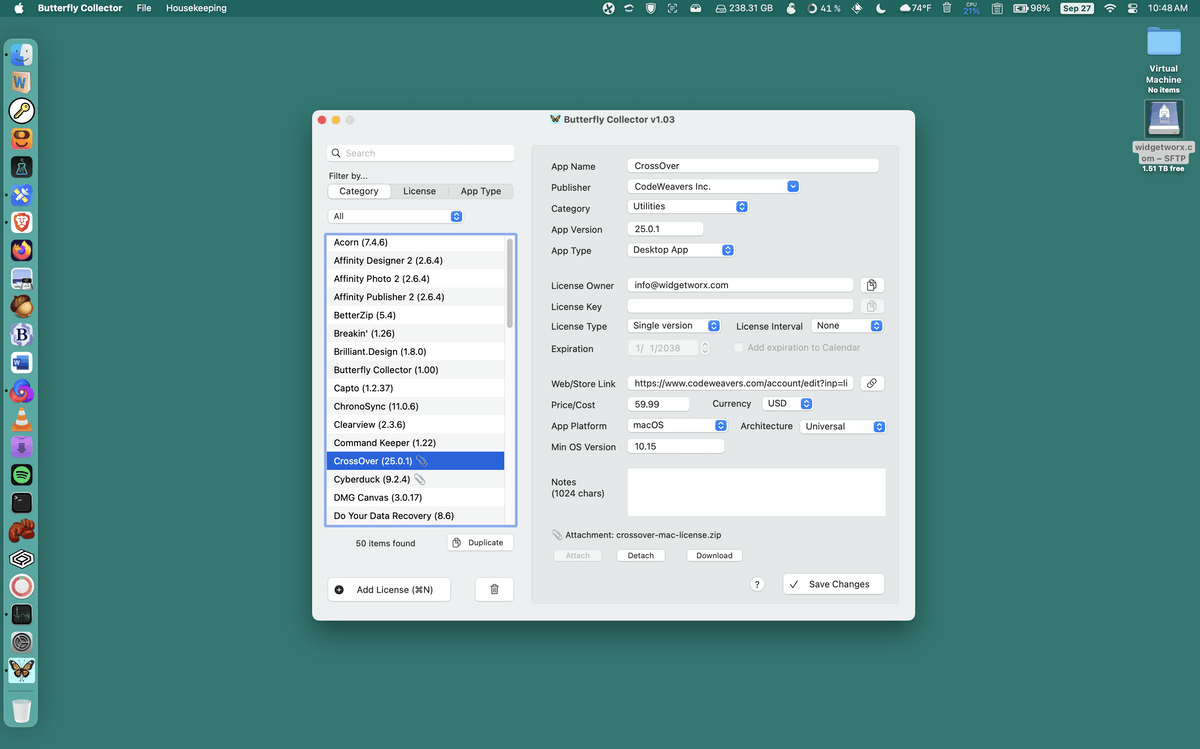Enable Add expiration to Calendar checkbox
The image size is (1200, 749).
click(739, 348)
